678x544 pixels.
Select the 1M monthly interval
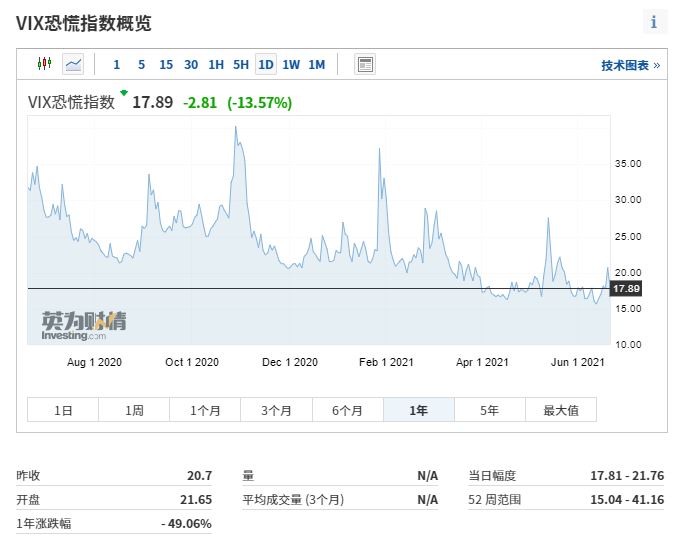(x=316, y=65)
